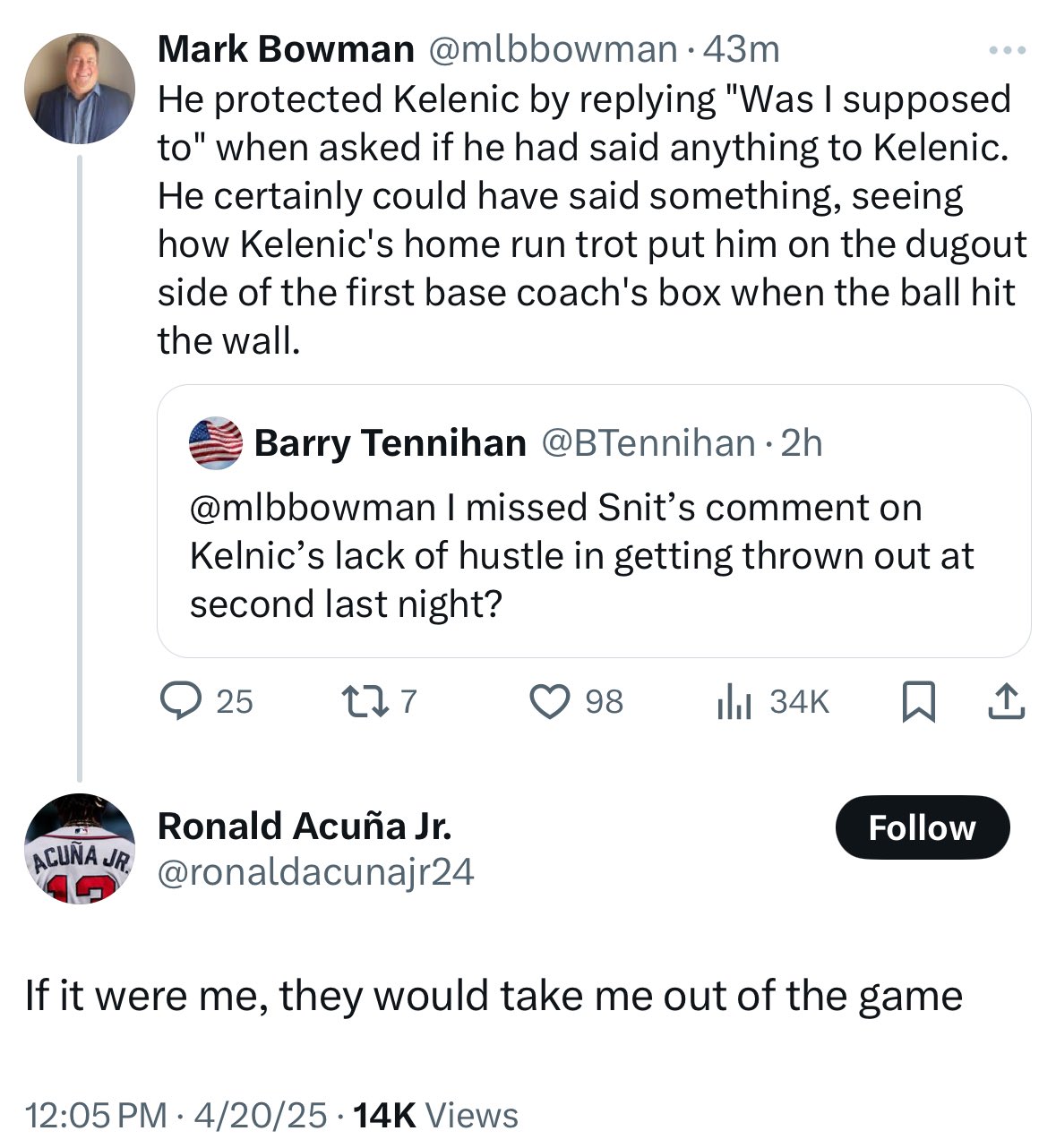Follow Ronald Acuña Jr.
Viewport: 1056px width, 1148px height.
click(x=922, y=827)
